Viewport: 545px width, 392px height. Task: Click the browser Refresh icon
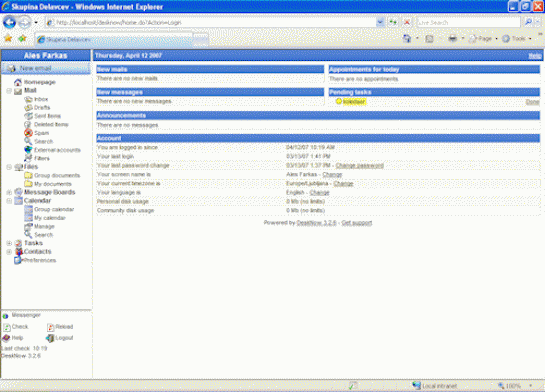(393, 23)
